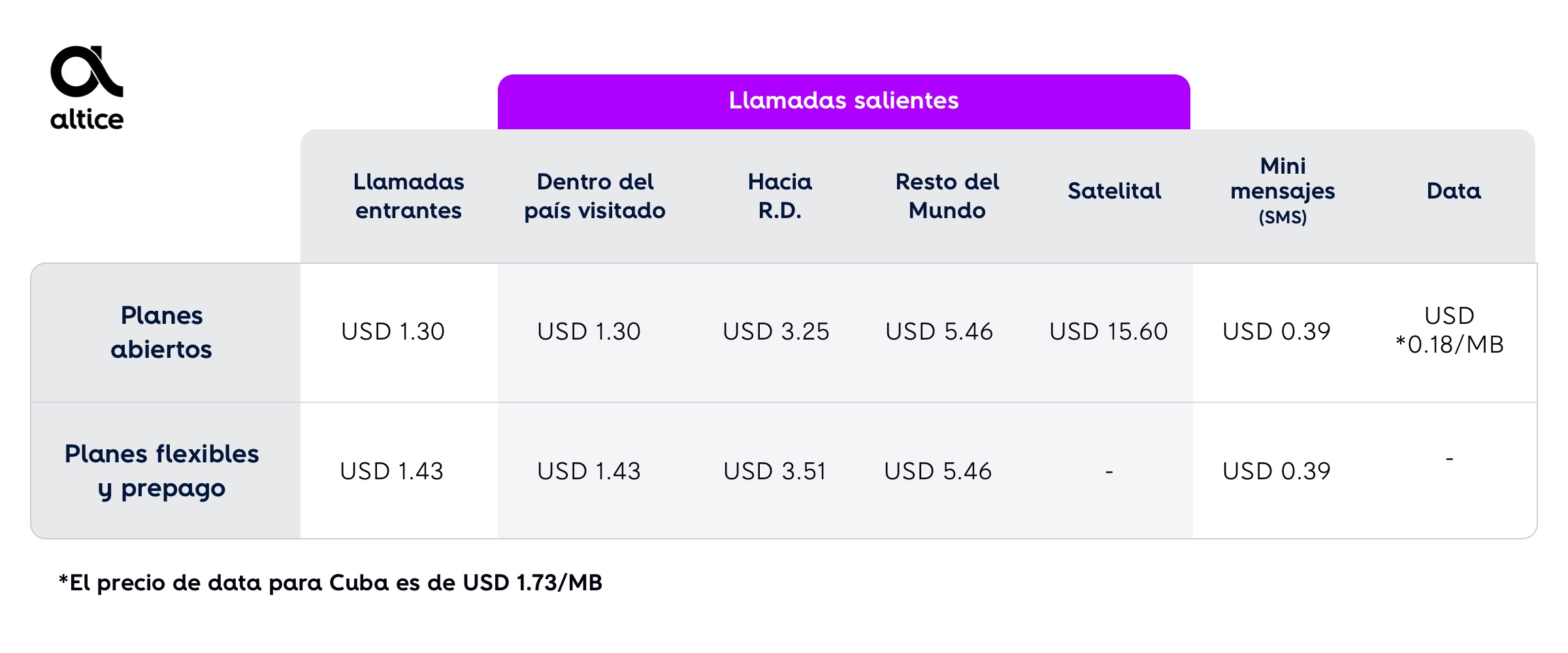Image resolution: width=1568 pixels, height=653 pixels.
Task: Select the Hacia R.D. column header
Action: click(x=780, y=196)
